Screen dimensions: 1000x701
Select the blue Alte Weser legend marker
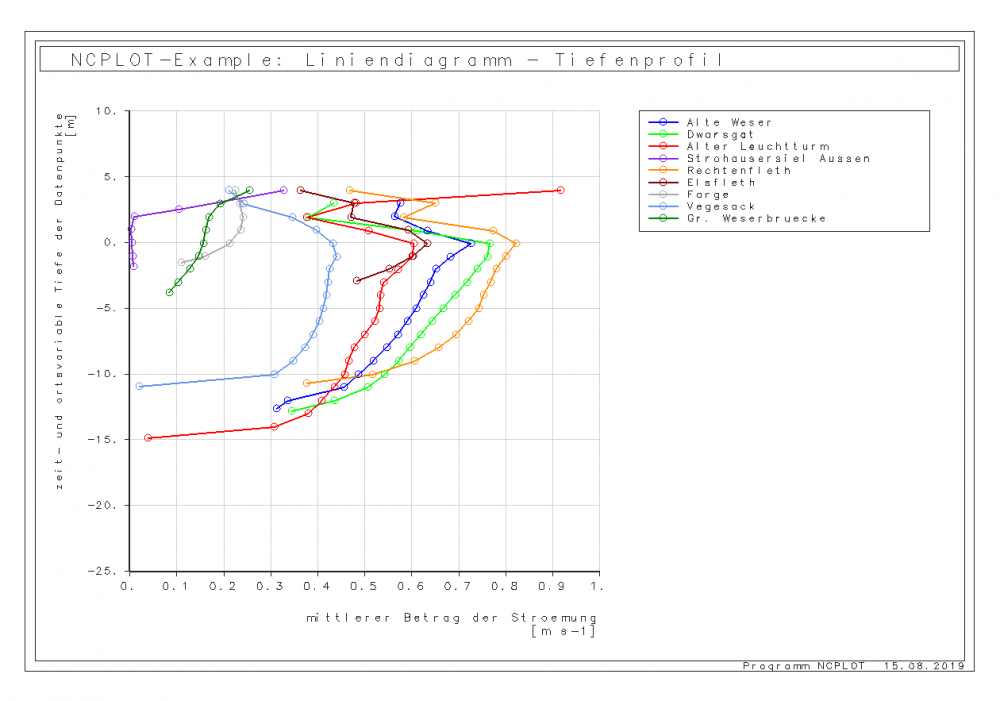tap(663, 122)
